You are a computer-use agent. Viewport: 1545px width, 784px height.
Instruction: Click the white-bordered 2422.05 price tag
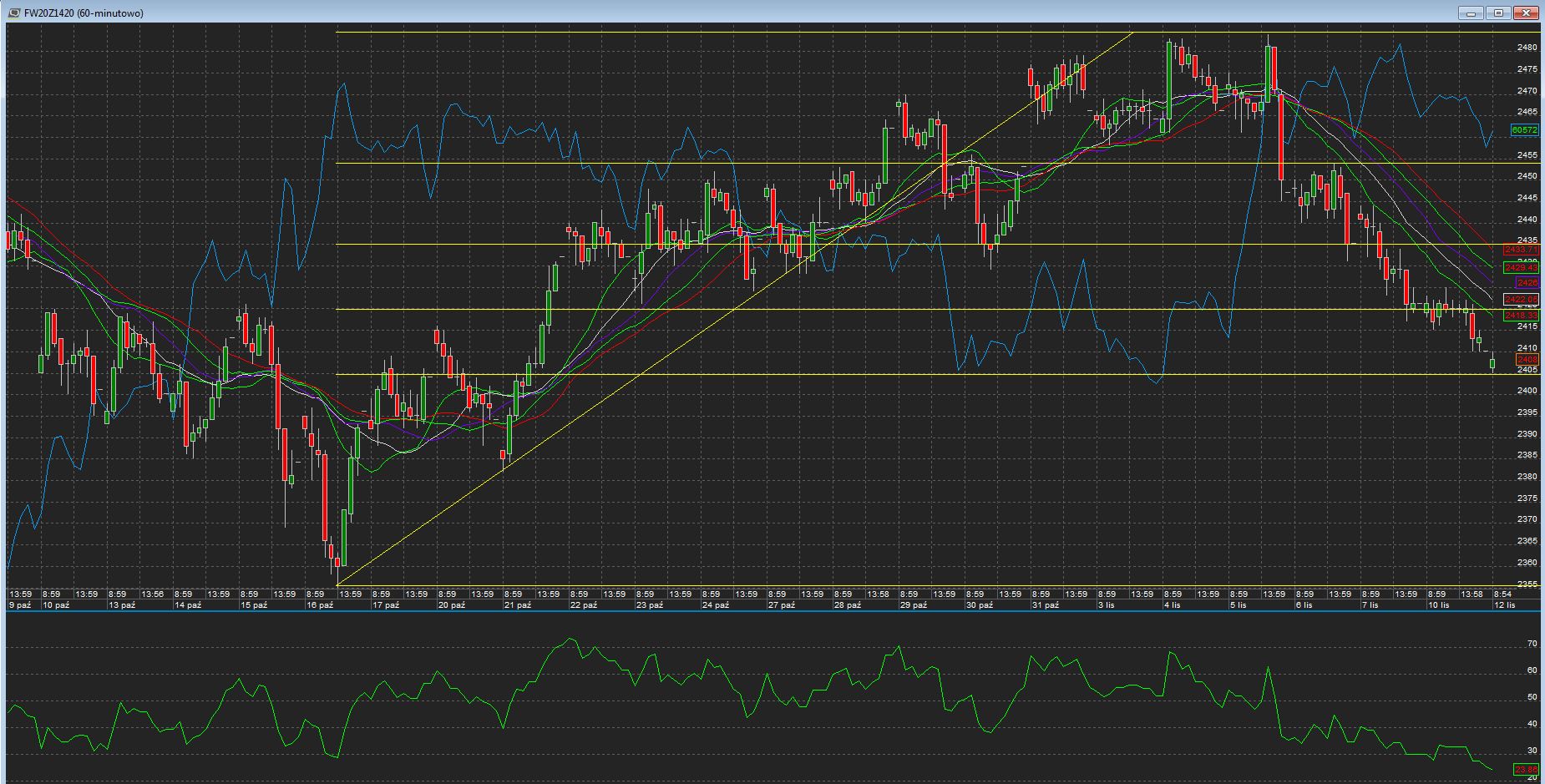coord(1521,299)
